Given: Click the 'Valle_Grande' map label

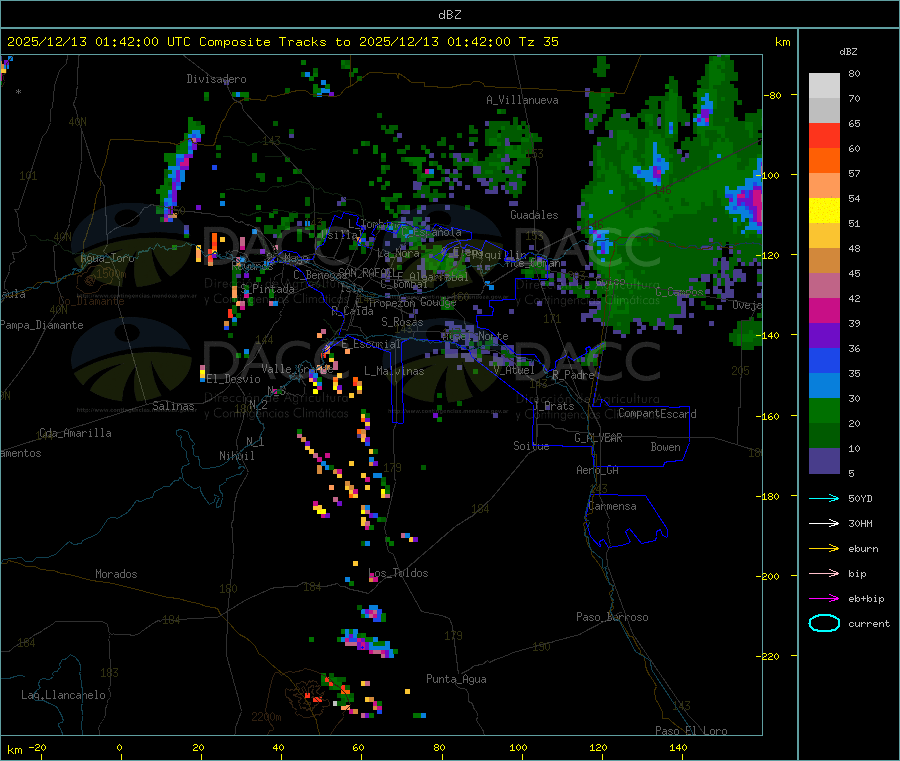Looking at the screenshot, I should click(x=297, y=369).
